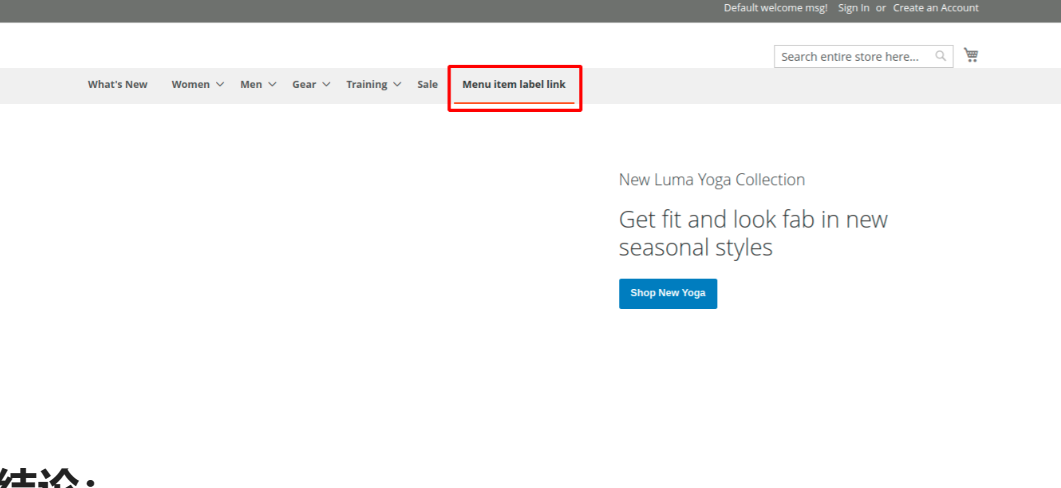The width and height of the screenshot is (1061, 488).
Task: Click the shopping cart icon
Action: [970, 56]
